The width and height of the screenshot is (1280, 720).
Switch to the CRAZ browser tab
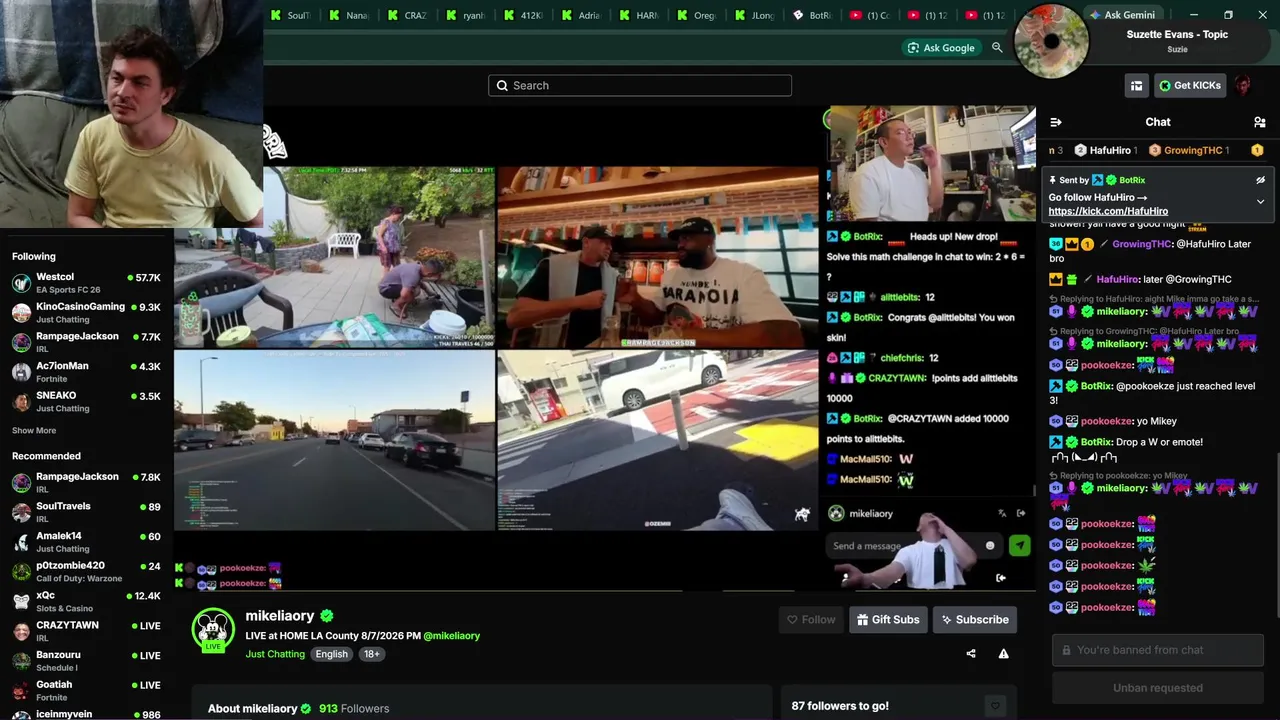(x=407, y=15)
